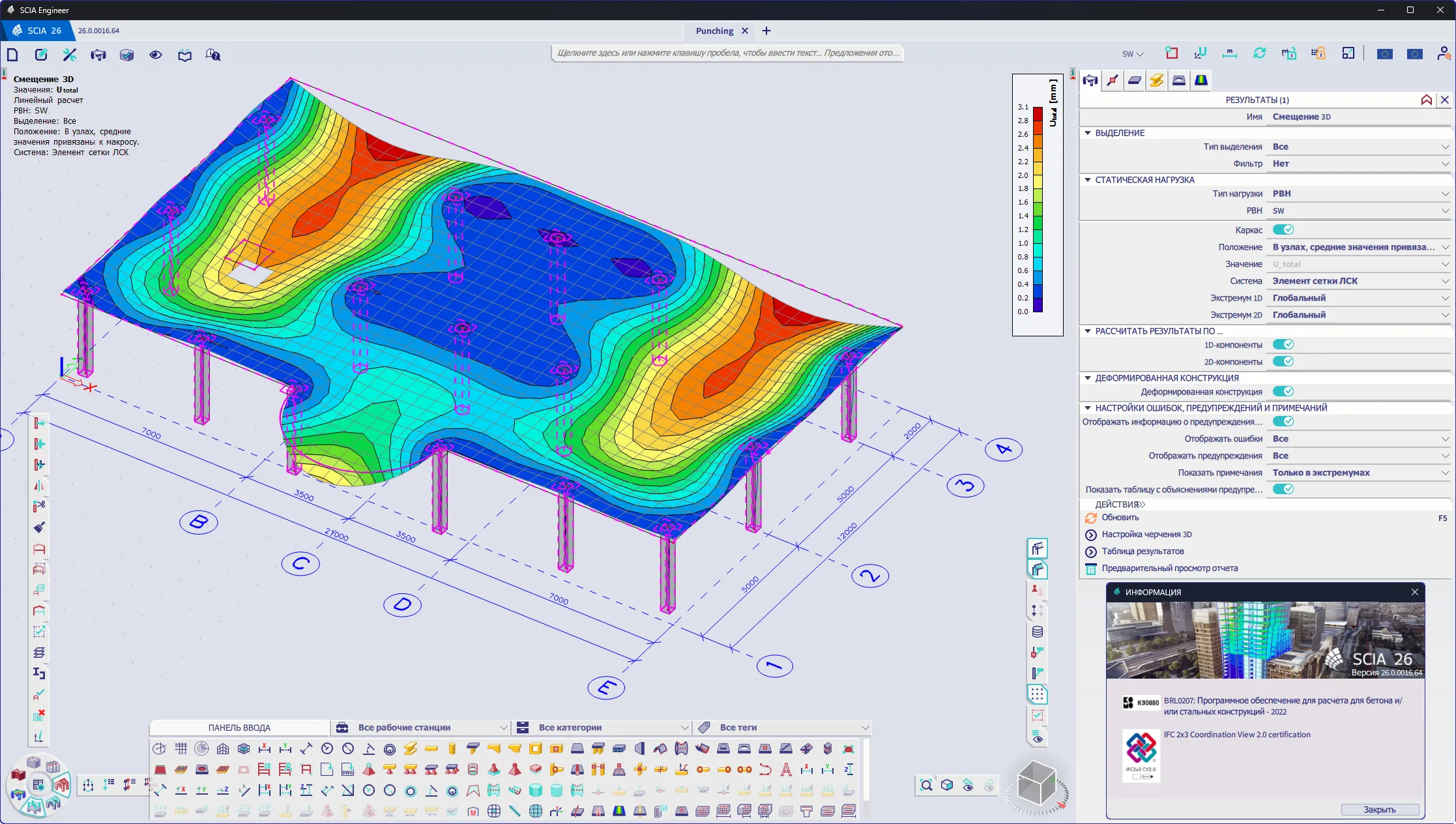Select the tools (wrench) icon on the top toolbar
The width and height of the screenshot is (1456, 824).
69,55
